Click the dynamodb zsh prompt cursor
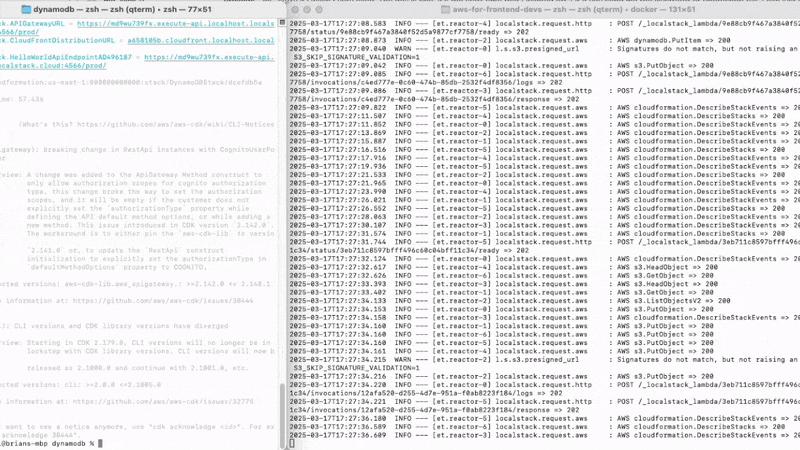Viewport: 800px width, 450px height. [101, 443]
